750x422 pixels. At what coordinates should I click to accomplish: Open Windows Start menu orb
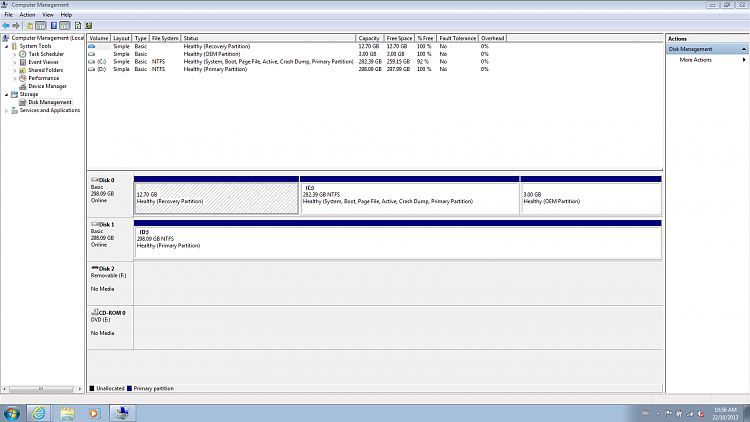coord(11,413)
